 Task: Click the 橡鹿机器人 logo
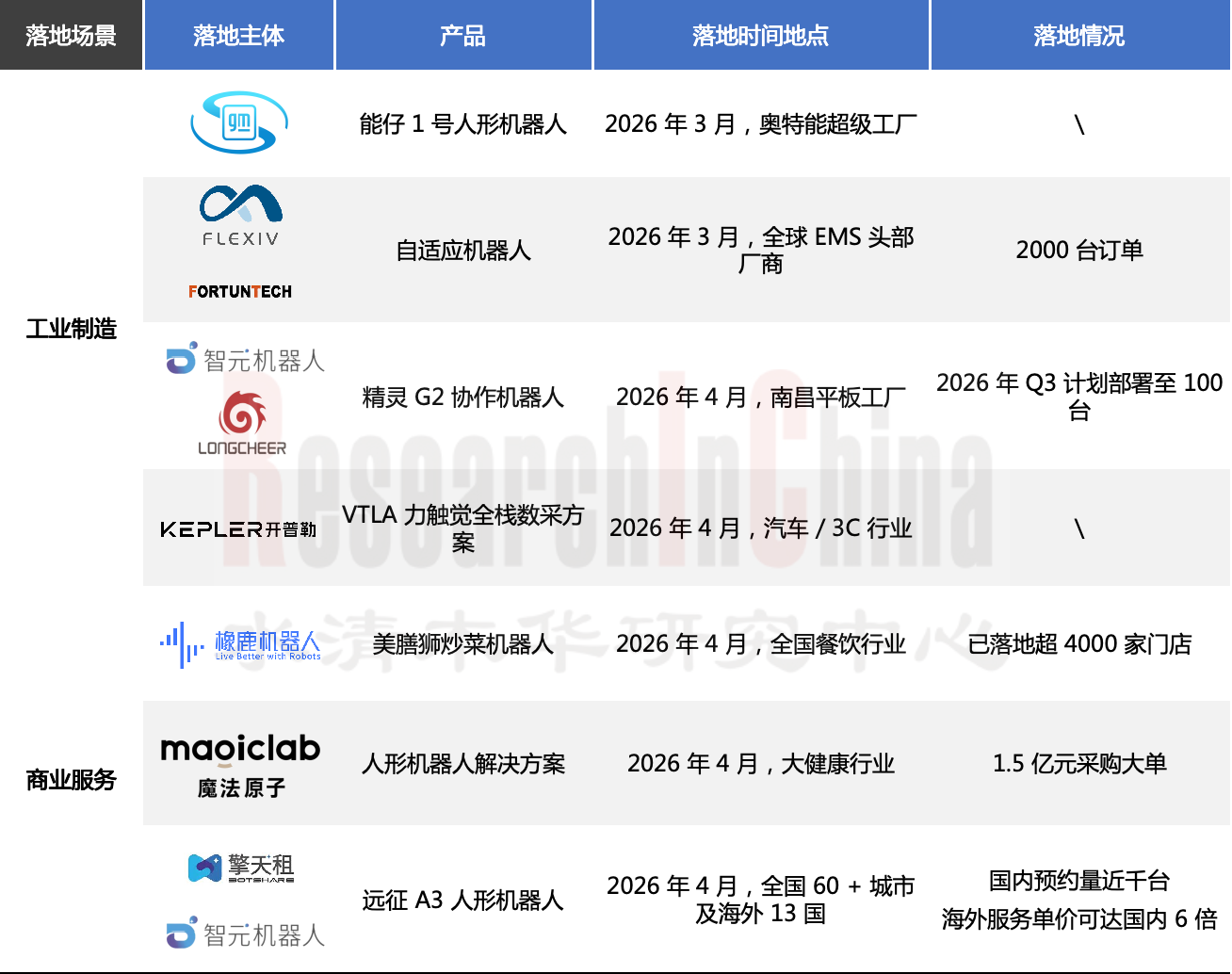(x=240, y=644)
